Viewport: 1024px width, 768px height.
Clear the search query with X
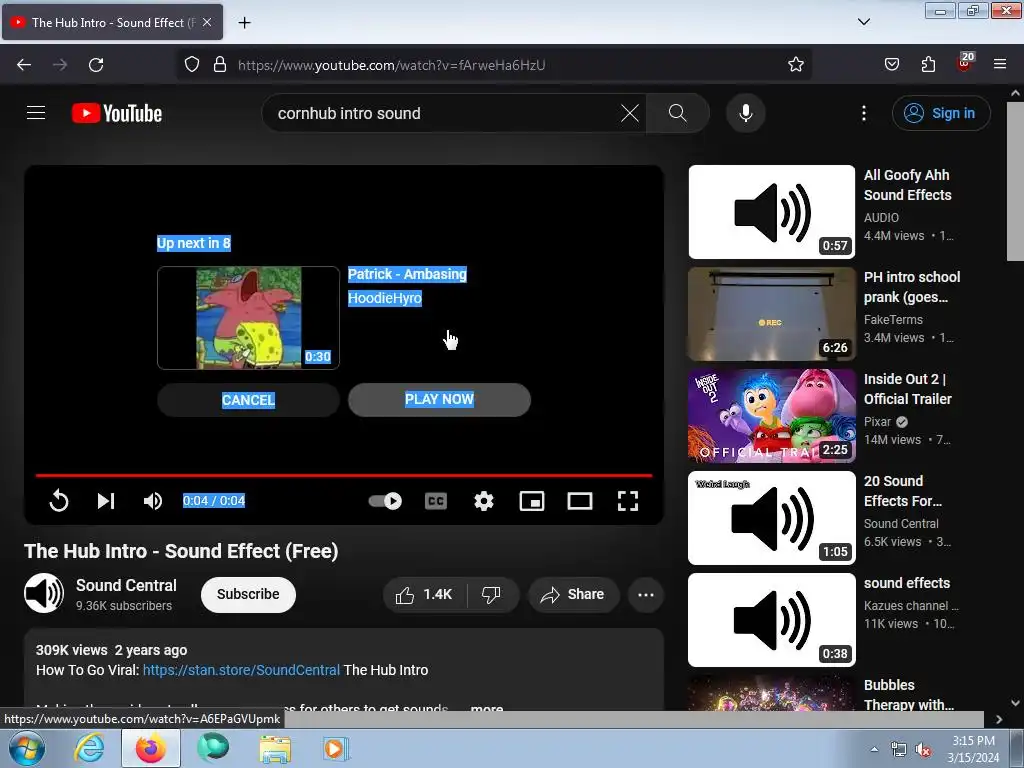point(630,113)
